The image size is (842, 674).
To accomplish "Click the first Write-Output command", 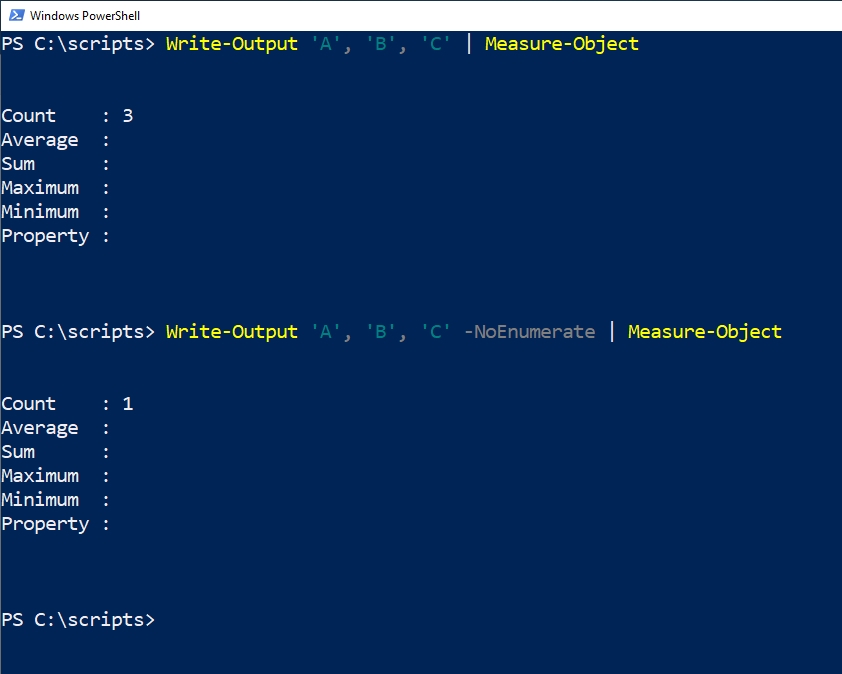I will click(231, 44).
